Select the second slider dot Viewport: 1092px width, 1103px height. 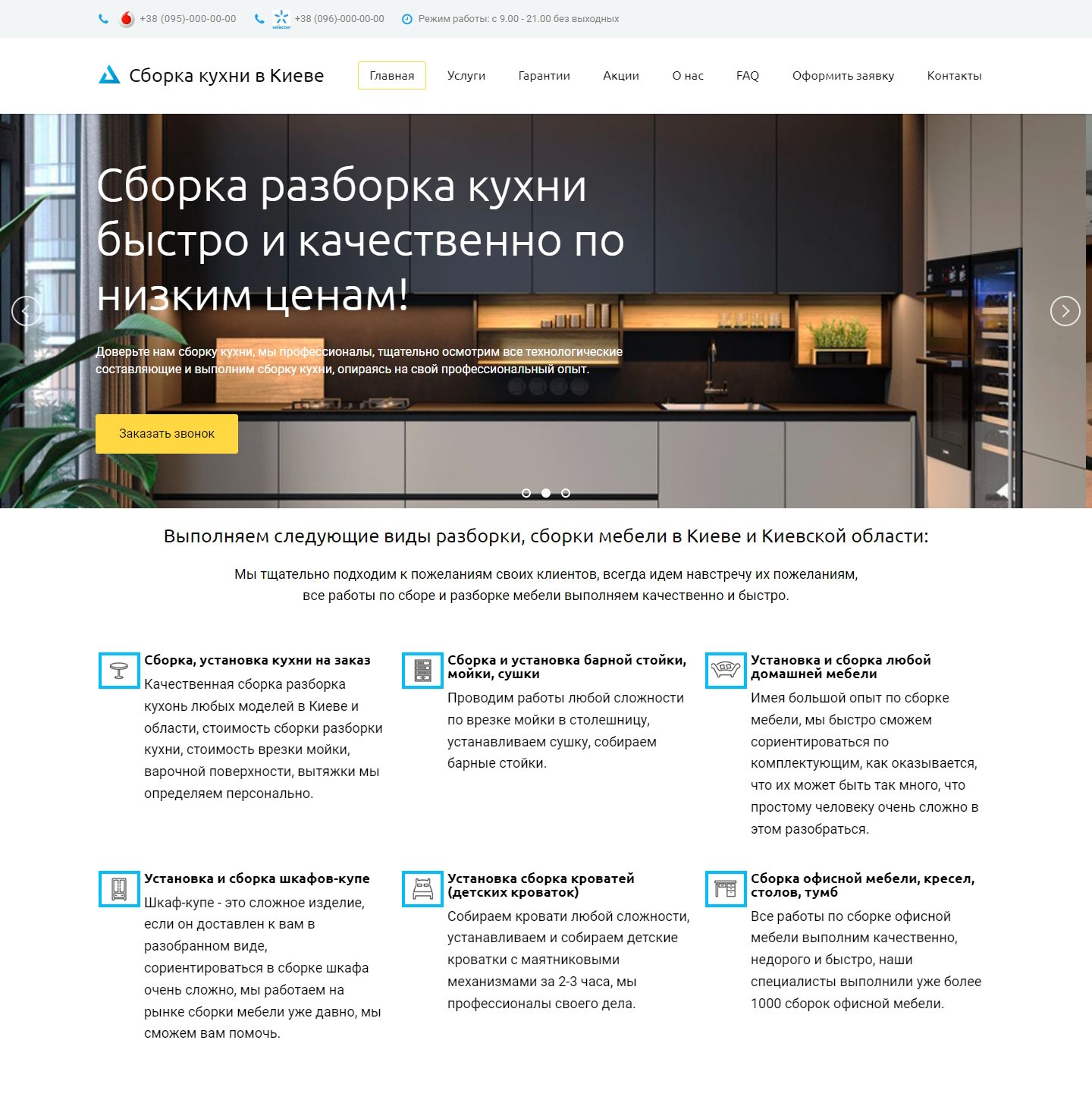(x=546, y=493)
